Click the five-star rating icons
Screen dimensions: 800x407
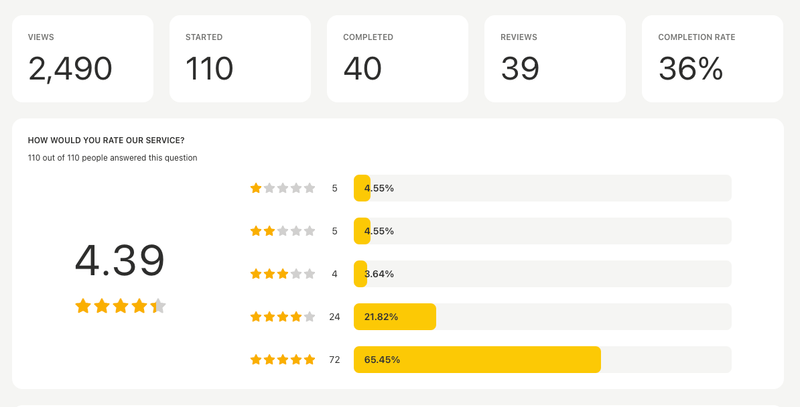click(282, 359)
